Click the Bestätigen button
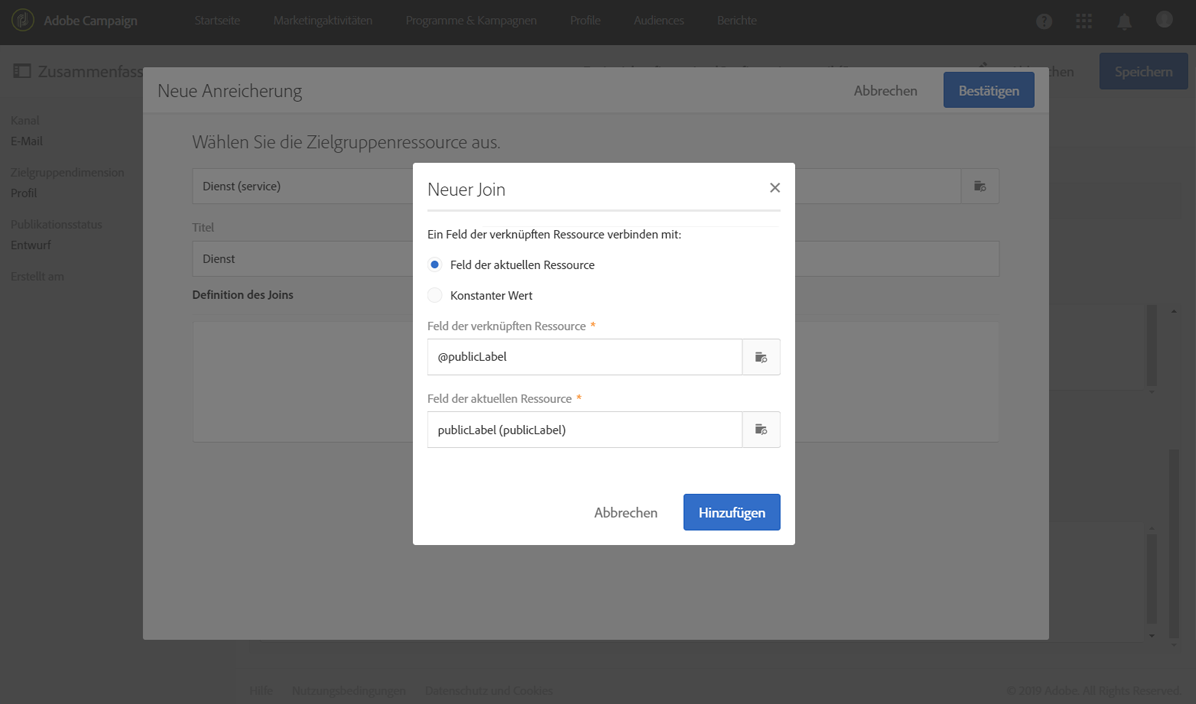The height and width of the screenshot is (704, 1196). 988,91
